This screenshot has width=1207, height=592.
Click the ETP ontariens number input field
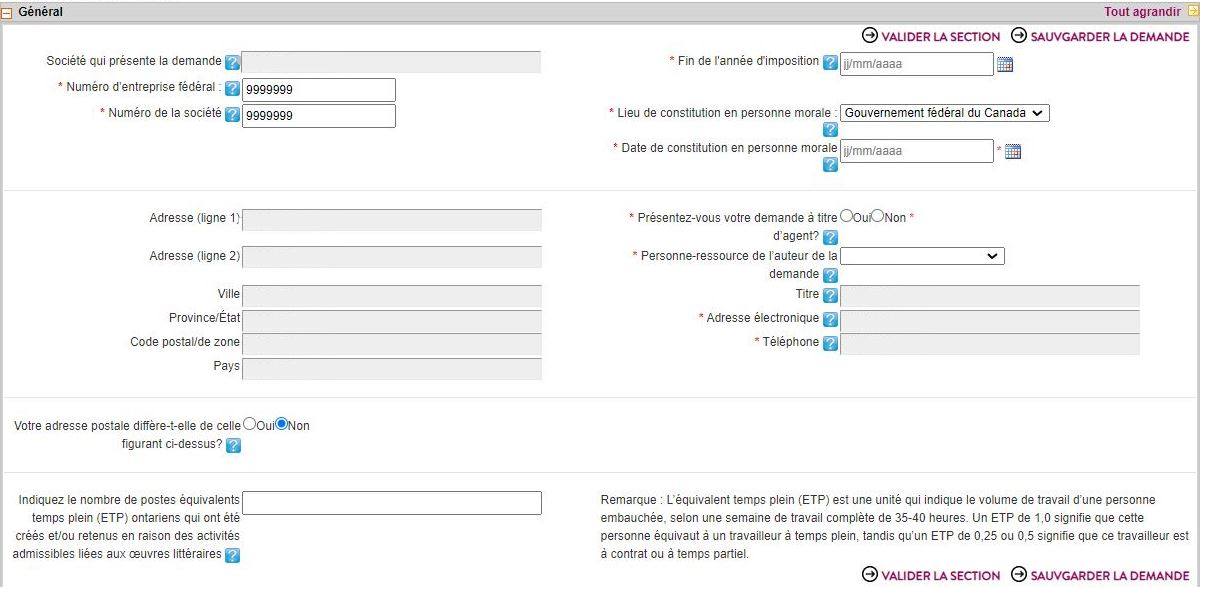pyautogui.click(x=392, y=503)
